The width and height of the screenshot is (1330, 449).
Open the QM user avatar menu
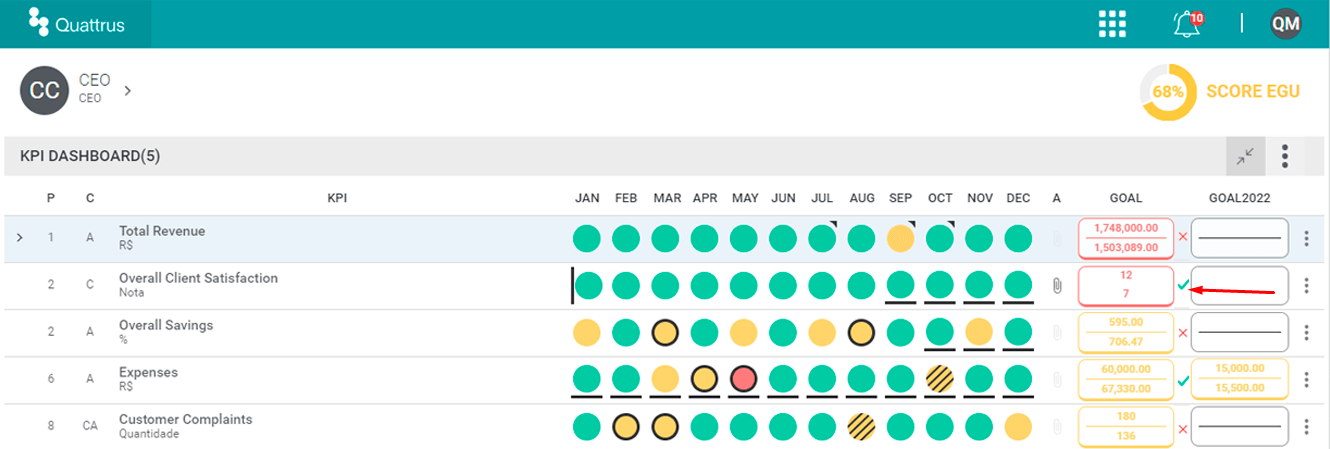point(1286,24)
